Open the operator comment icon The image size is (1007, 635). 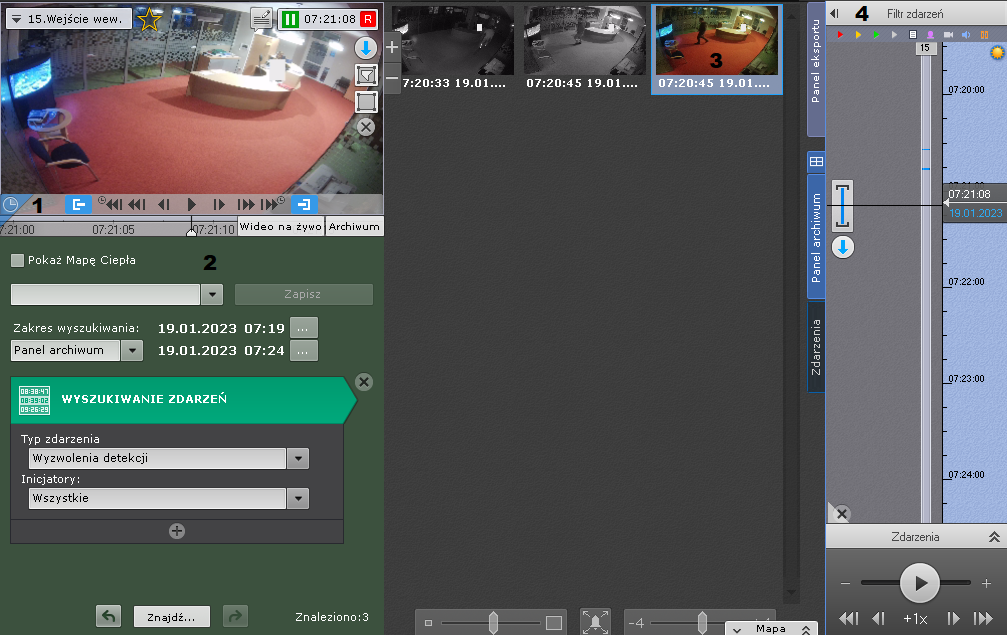(x=261, y=19)
